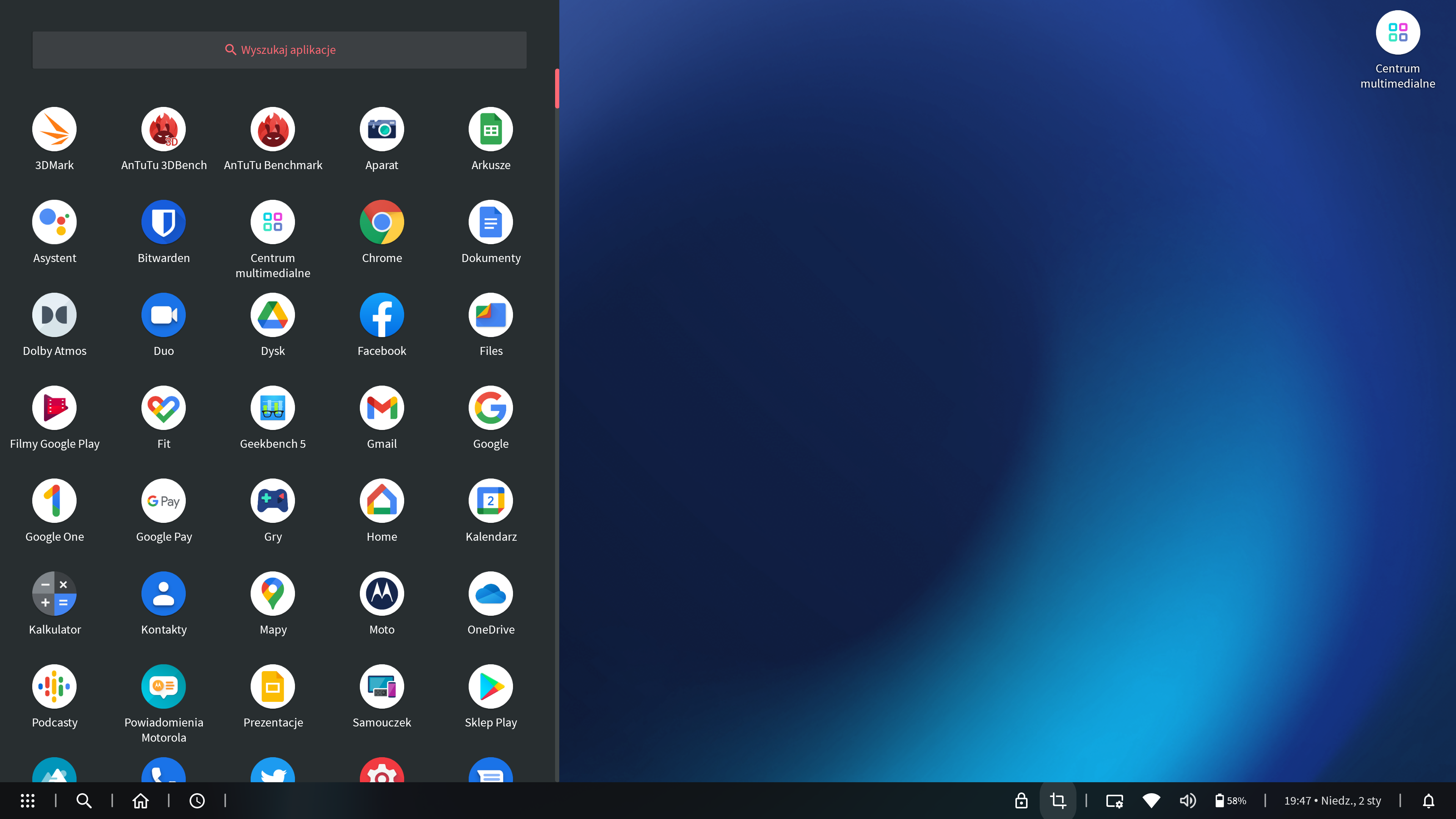Click the taskbar search magnifier
This screenshot has width=1456, height=819.
pyautogui.click(x=84, y=800)
